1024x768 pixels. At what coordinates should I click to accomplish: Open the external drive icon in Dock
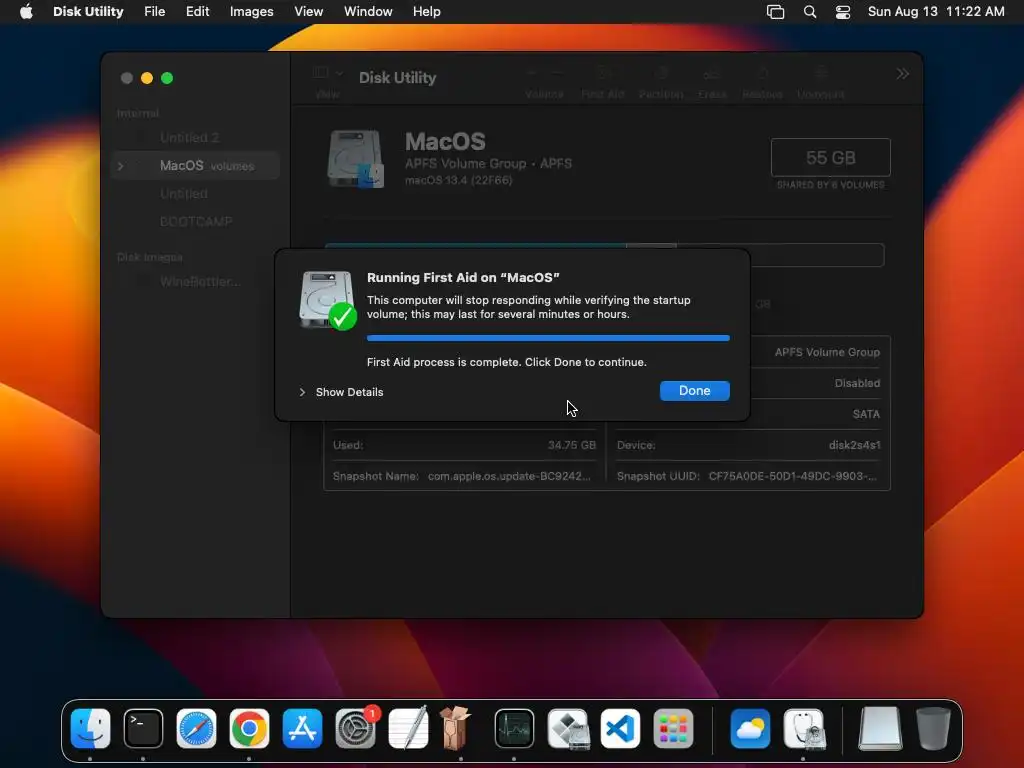[880, 728]
